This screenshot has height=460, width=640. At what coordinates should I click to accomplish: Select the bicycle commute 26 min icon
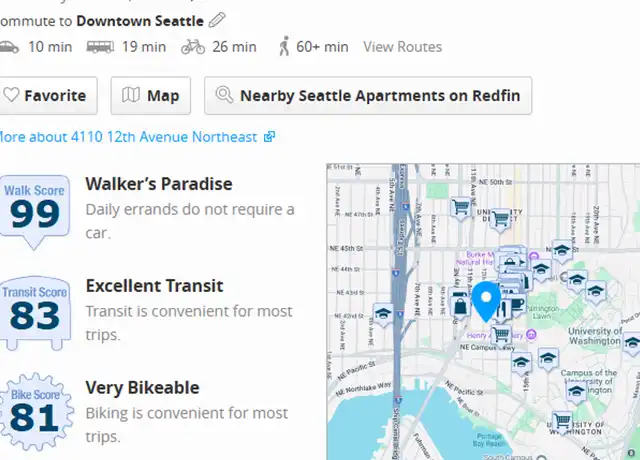click(193, 47)
